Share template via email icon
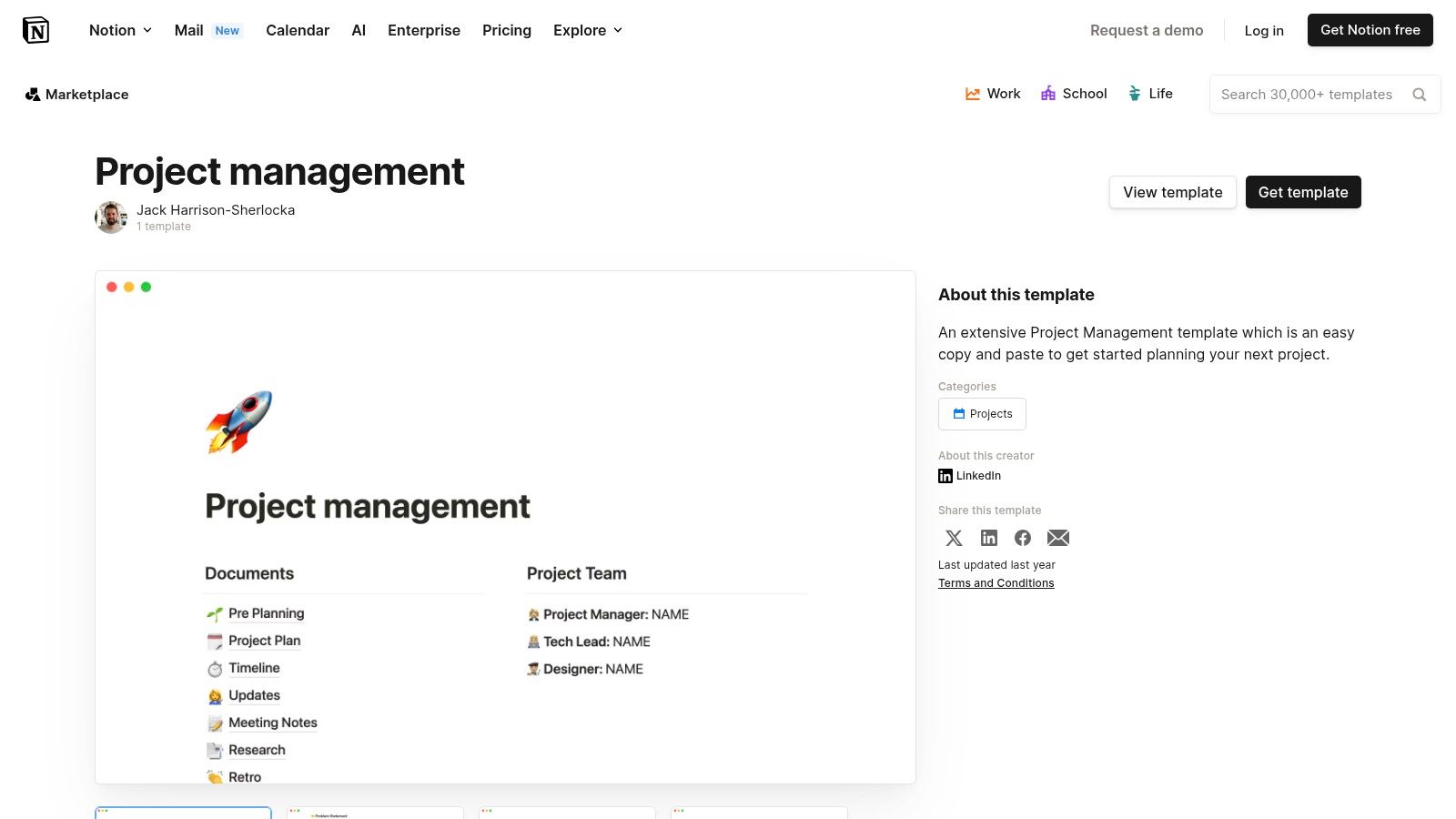This screenshot has height=819, width=1456. pos(1058,538)
